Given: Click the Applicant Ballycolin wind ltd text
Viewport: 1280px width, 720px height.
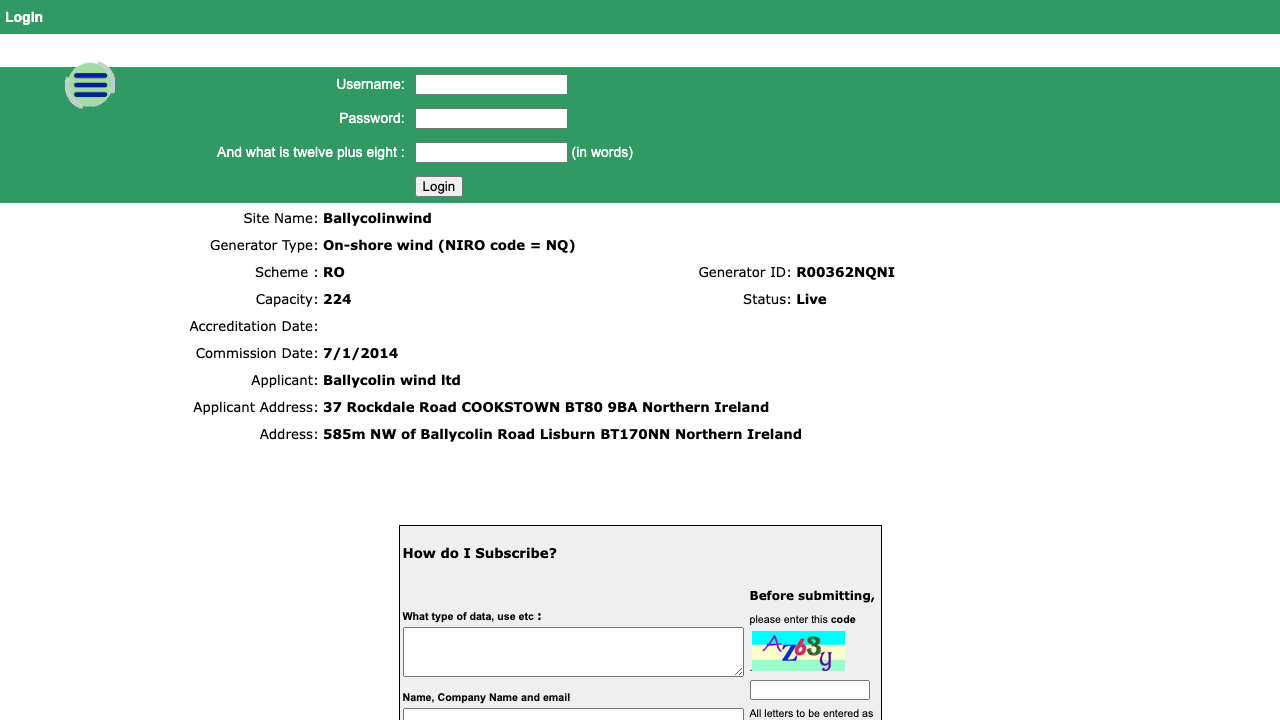Looking at the screenshot, I should pos(391,380).
